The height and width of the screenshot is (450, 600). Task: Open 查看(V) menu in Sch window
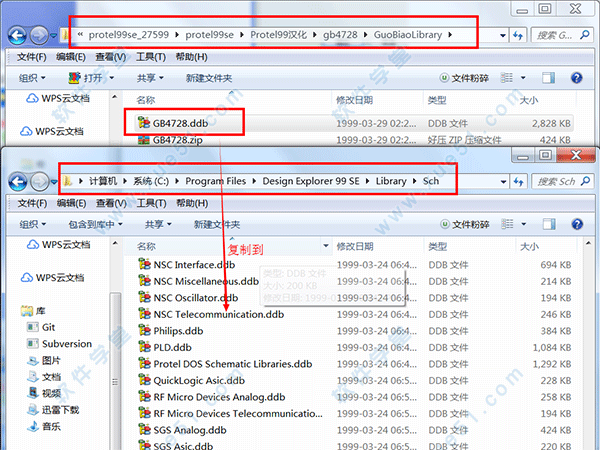111,203
